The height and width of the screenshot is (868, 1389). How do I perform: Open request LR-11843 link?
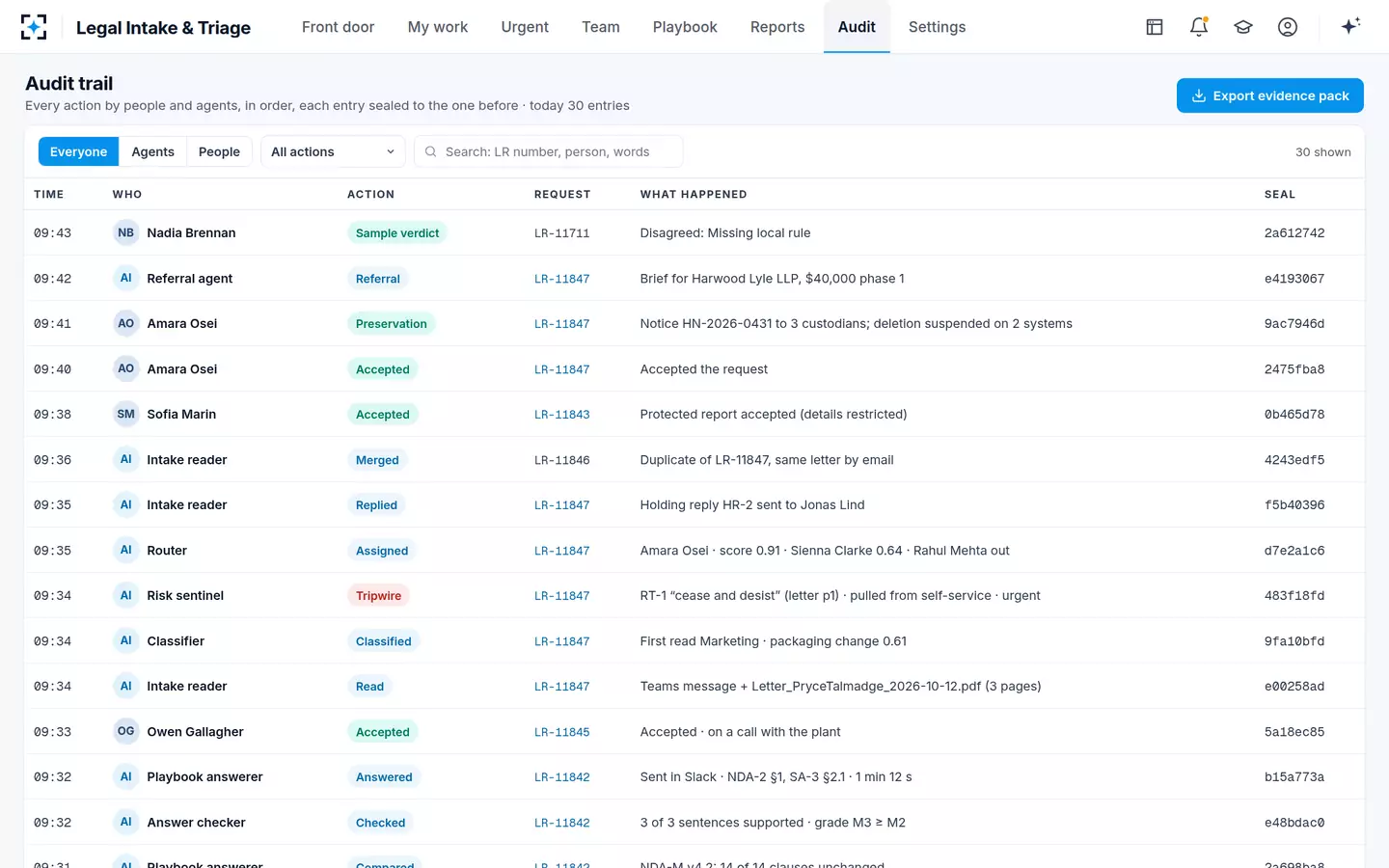click(x=562, y=415)
